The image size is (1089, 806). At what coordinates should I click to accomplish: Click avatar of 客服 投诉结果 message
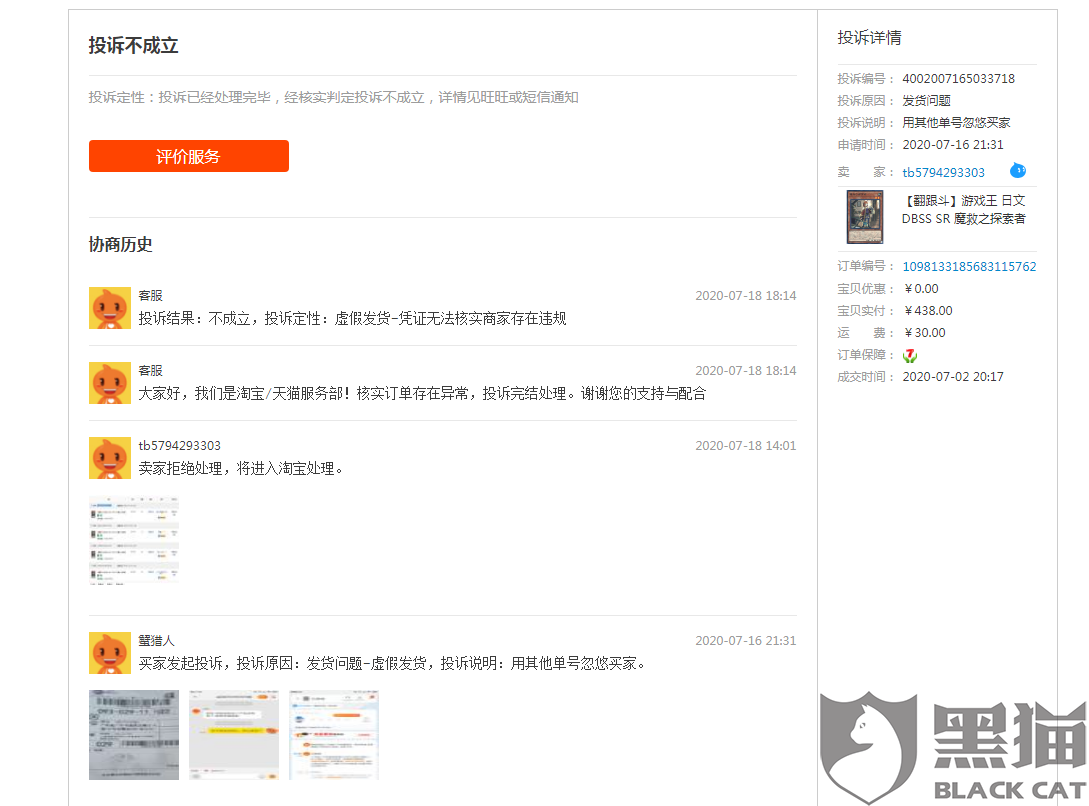coord(110,308)
